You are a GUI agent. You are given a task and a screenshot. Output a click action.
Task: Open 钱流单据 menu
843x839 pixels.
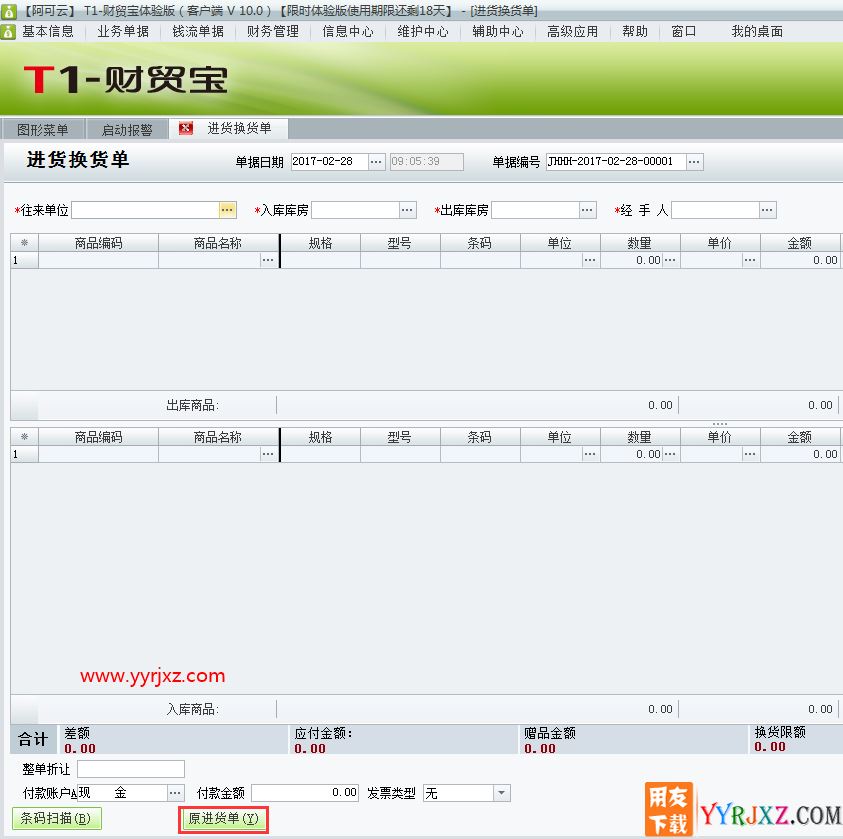coord(198,32)
